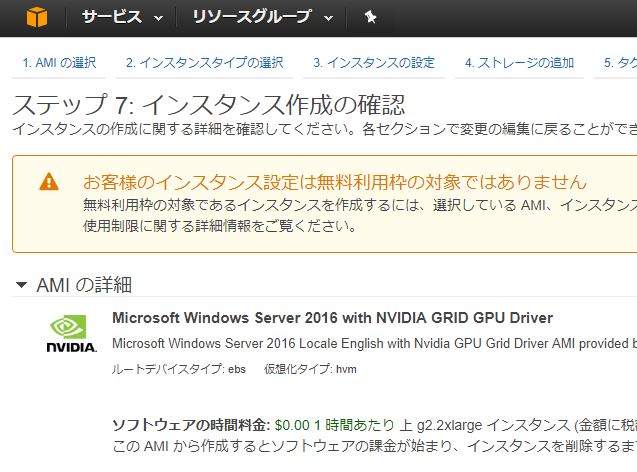Click the ルートデバイスタイプ: ebs text
Screen dimensions: 637x472
(179, 369)
